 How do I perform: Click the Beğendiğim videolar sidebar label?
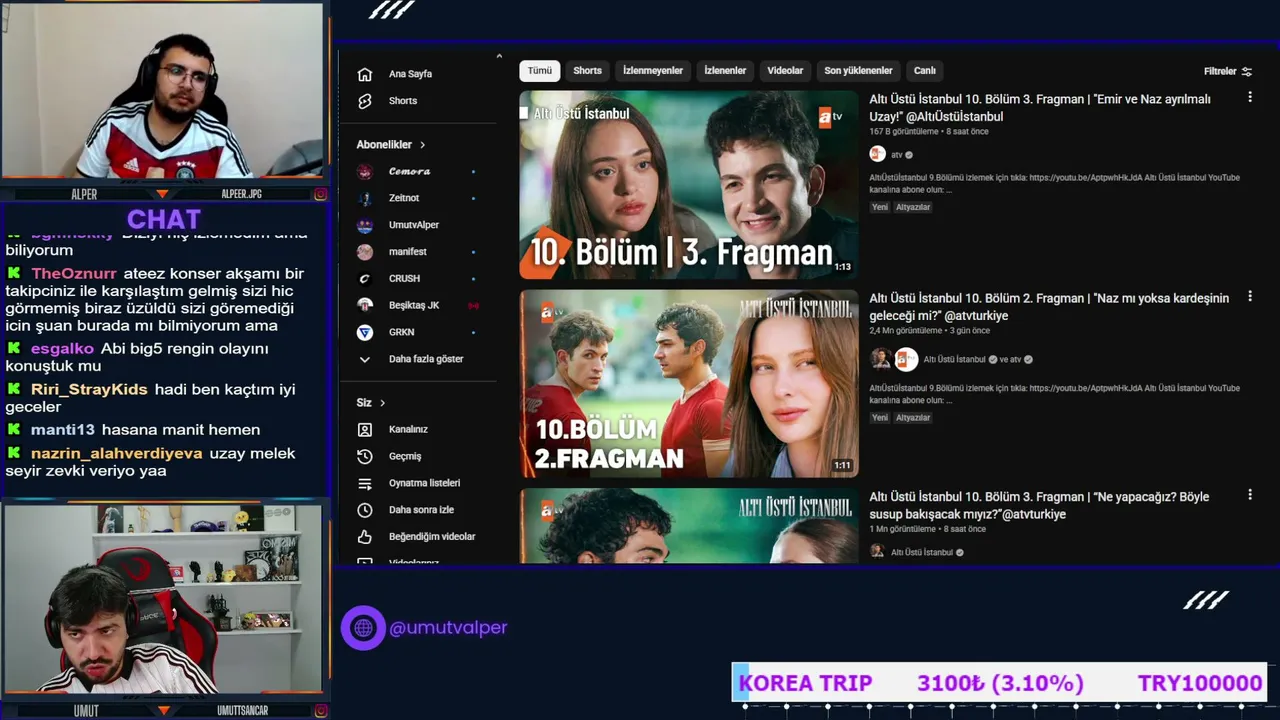point(432,537)
